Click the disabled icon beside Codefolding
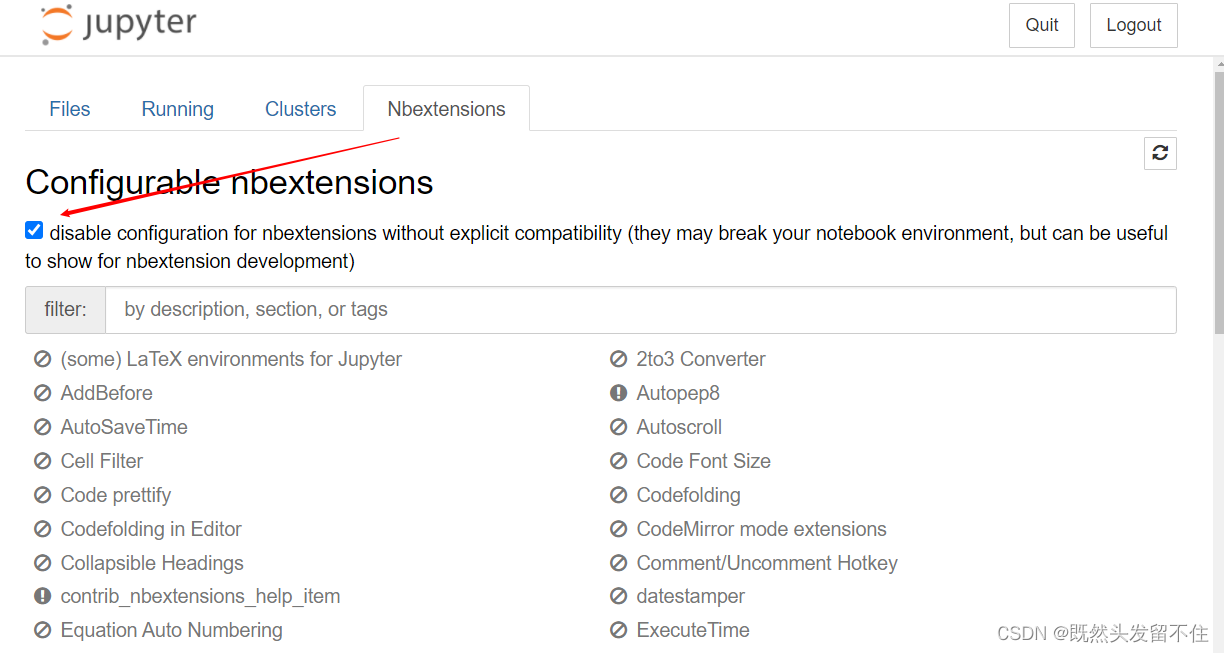1224x653 pixels. 619,495
